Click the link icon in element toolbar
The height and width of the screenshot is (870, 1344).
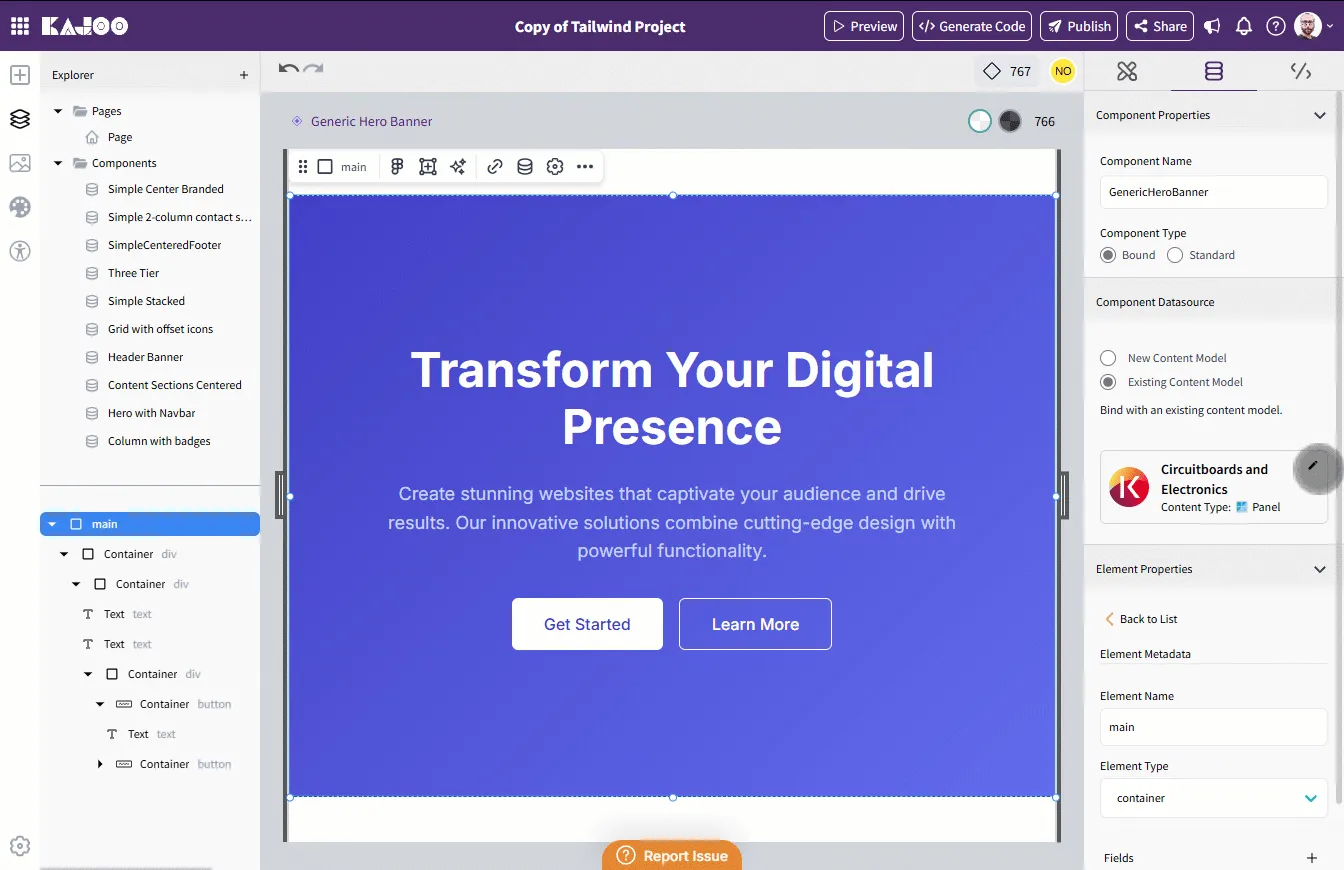[x=495, y=167]
